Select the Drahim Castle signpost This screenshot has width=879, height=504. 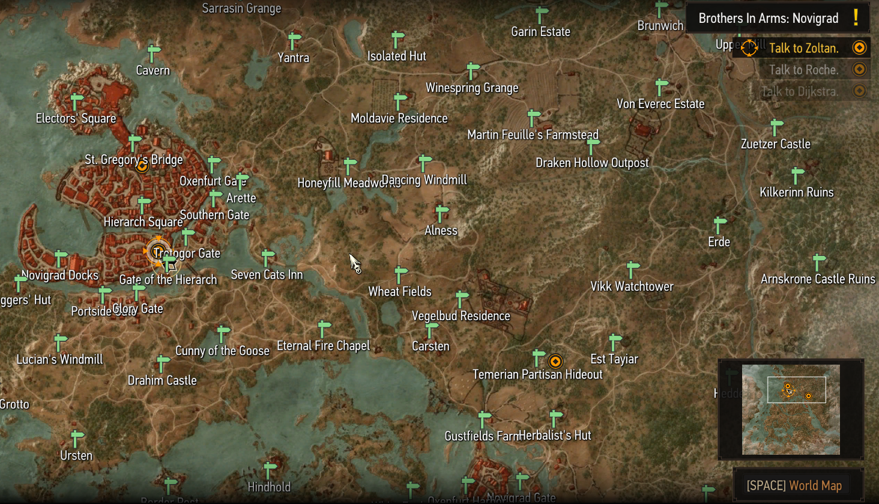point(163,363)
